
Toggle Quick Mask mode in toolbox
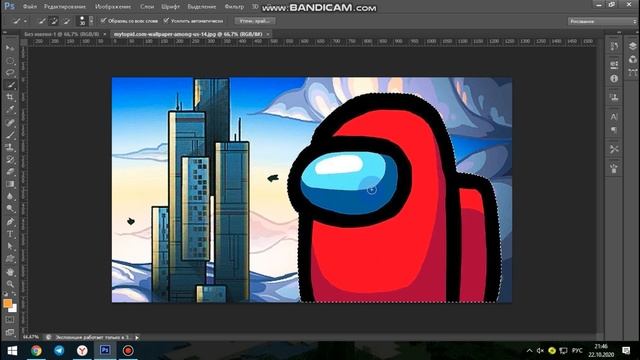pyautogui.click(x=10, y=320)
